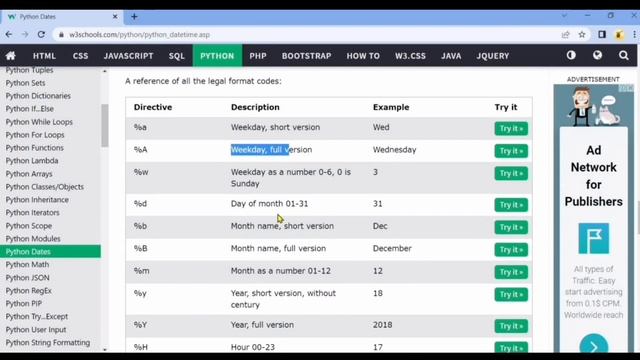Open the SQL tutorial in navbar
This screenshot has width=640, height=360.
pos(177,56)
